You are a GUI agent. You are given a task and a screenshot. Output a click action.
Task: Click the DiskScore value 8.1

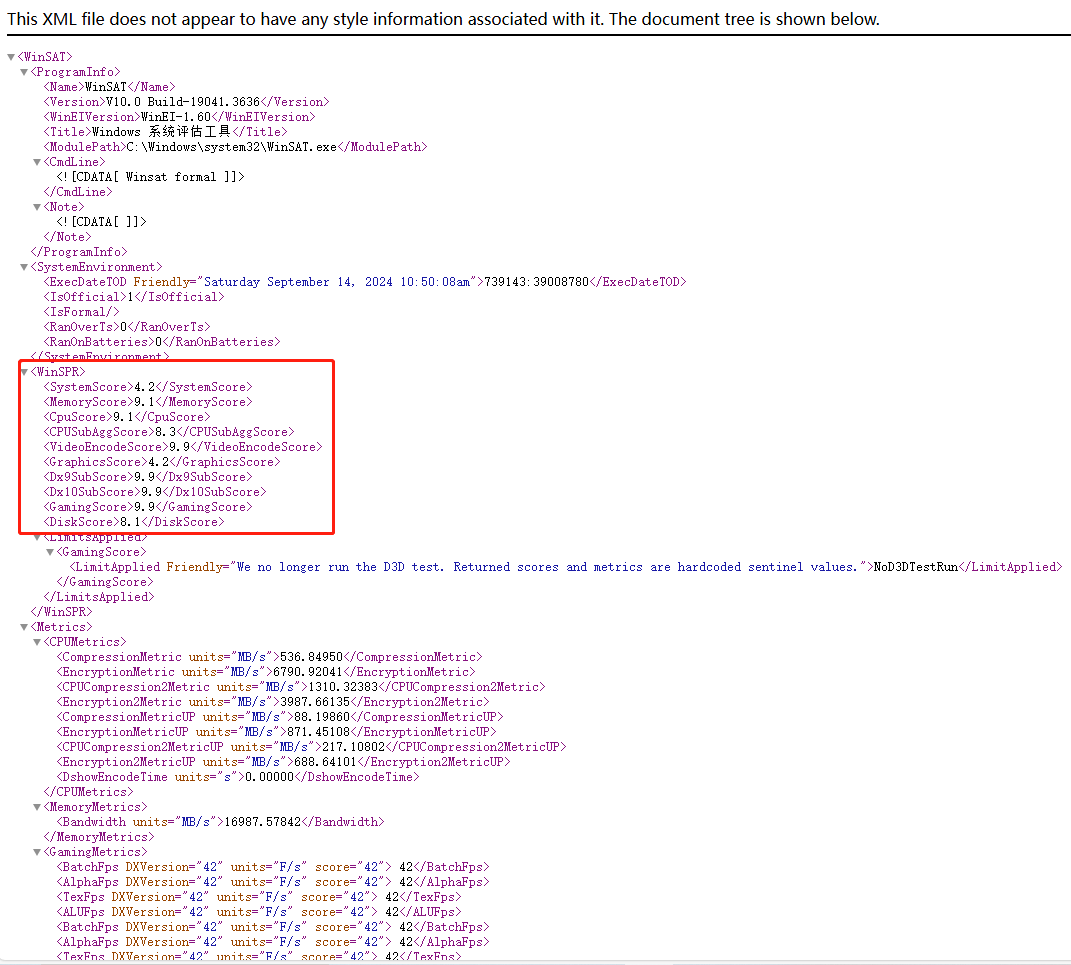(130, 522)
